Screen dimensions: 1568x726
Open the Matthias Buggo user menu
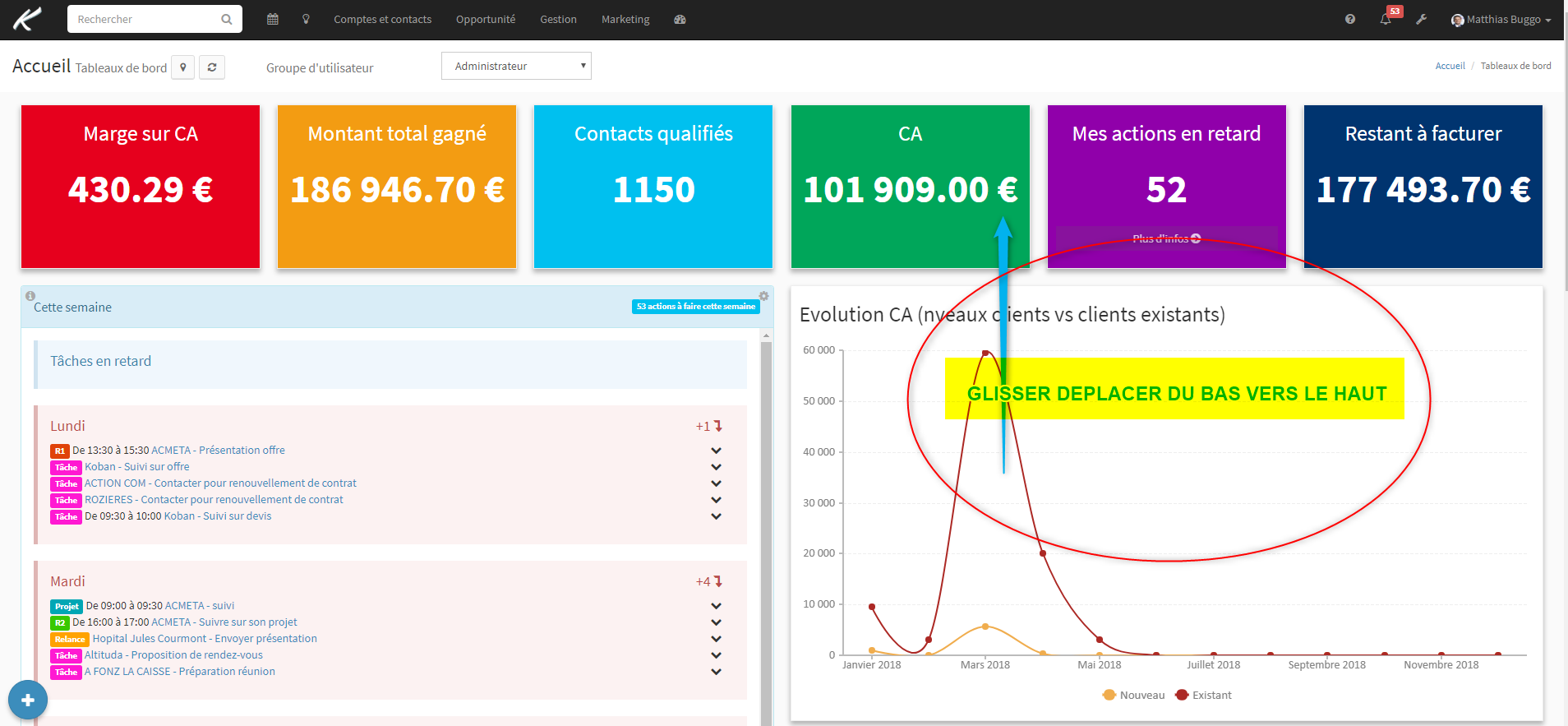(x=1501, y=19)
